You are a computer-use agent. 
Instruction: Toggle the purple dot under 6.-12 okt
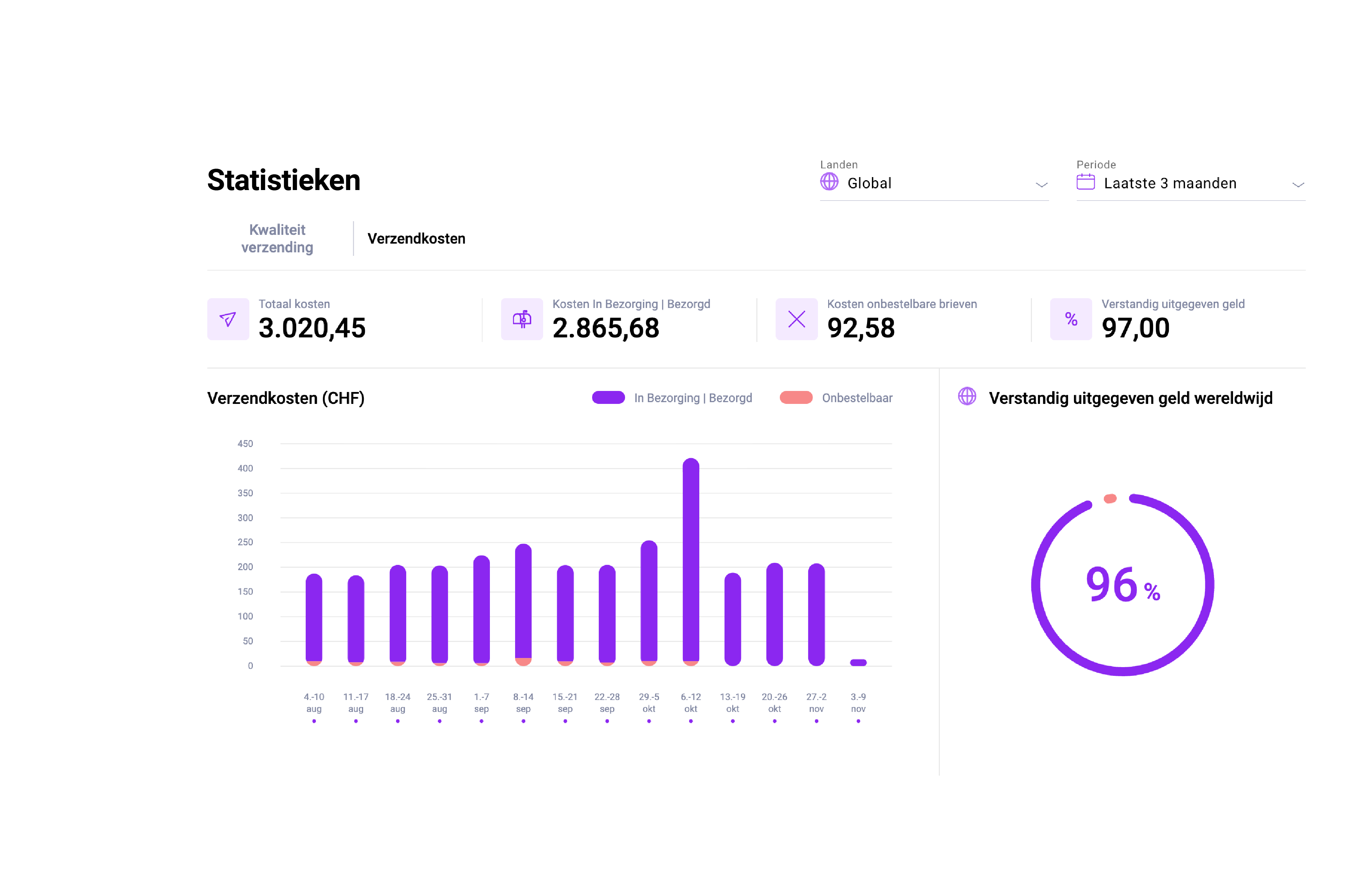tap(691, 722)
